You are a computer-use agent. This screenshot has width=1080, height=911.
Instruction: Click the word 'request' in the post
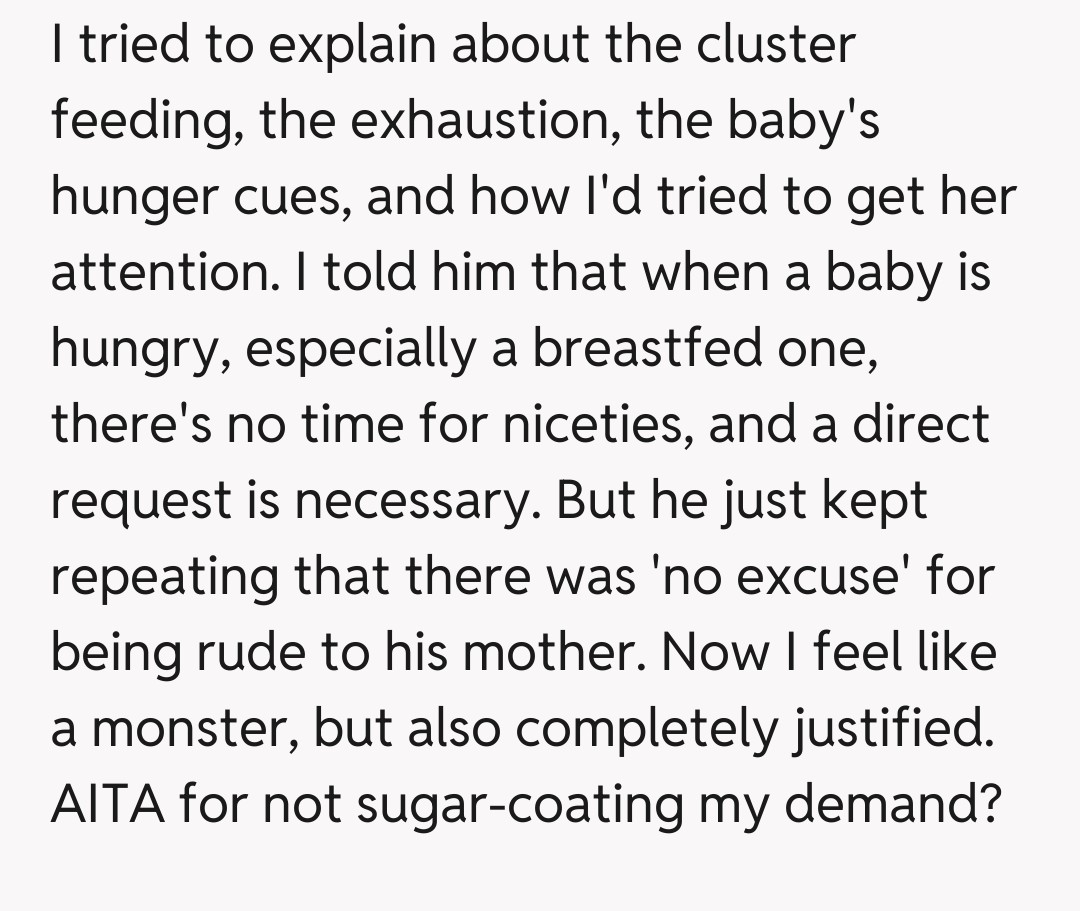point(137,500)
